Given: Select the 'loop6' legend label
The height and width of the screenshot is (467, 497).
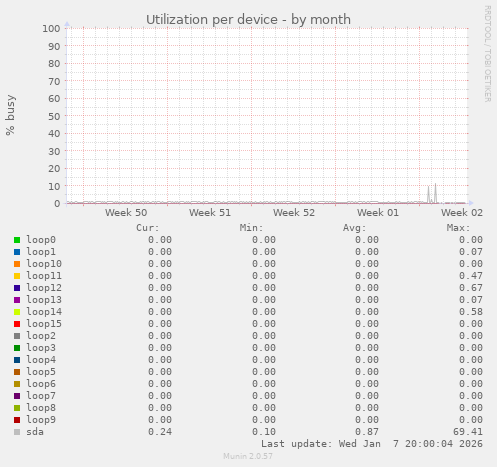Looking at the screenshot, I should [41, 384].
